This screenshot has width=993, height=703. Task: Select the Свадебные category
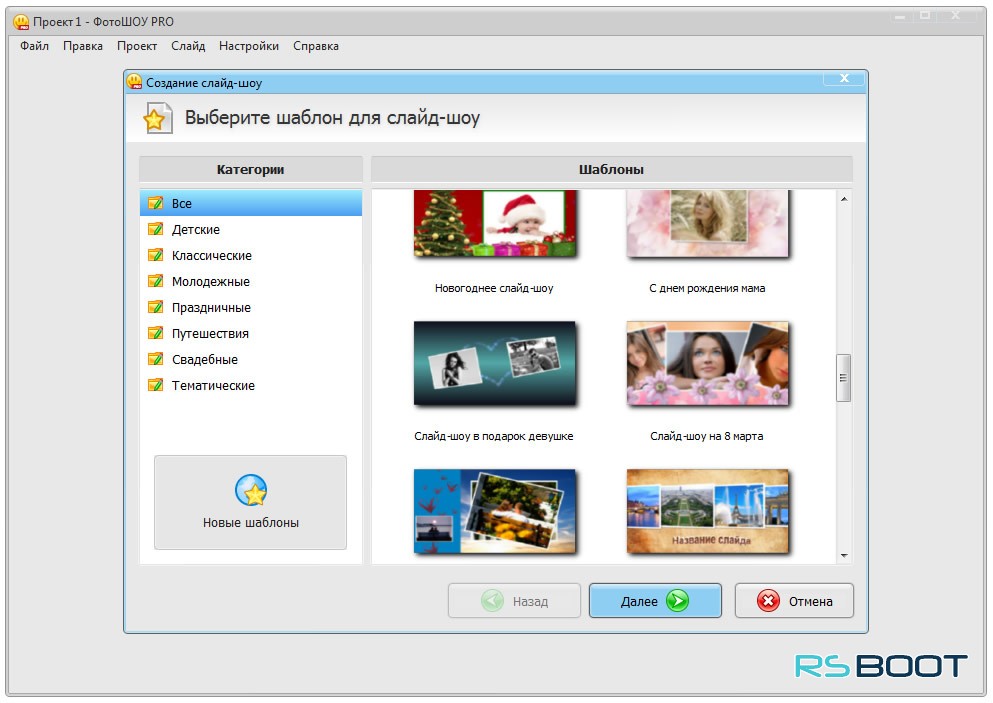(x=251, y=359)
